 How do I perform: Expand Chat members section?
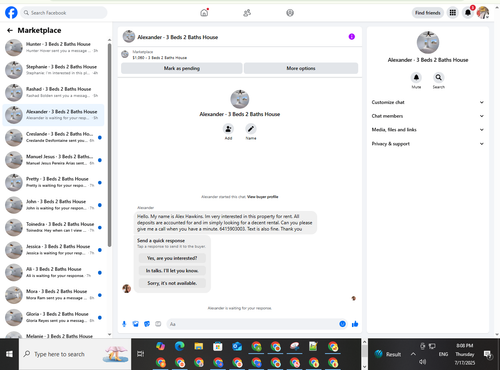click(428, 116)
